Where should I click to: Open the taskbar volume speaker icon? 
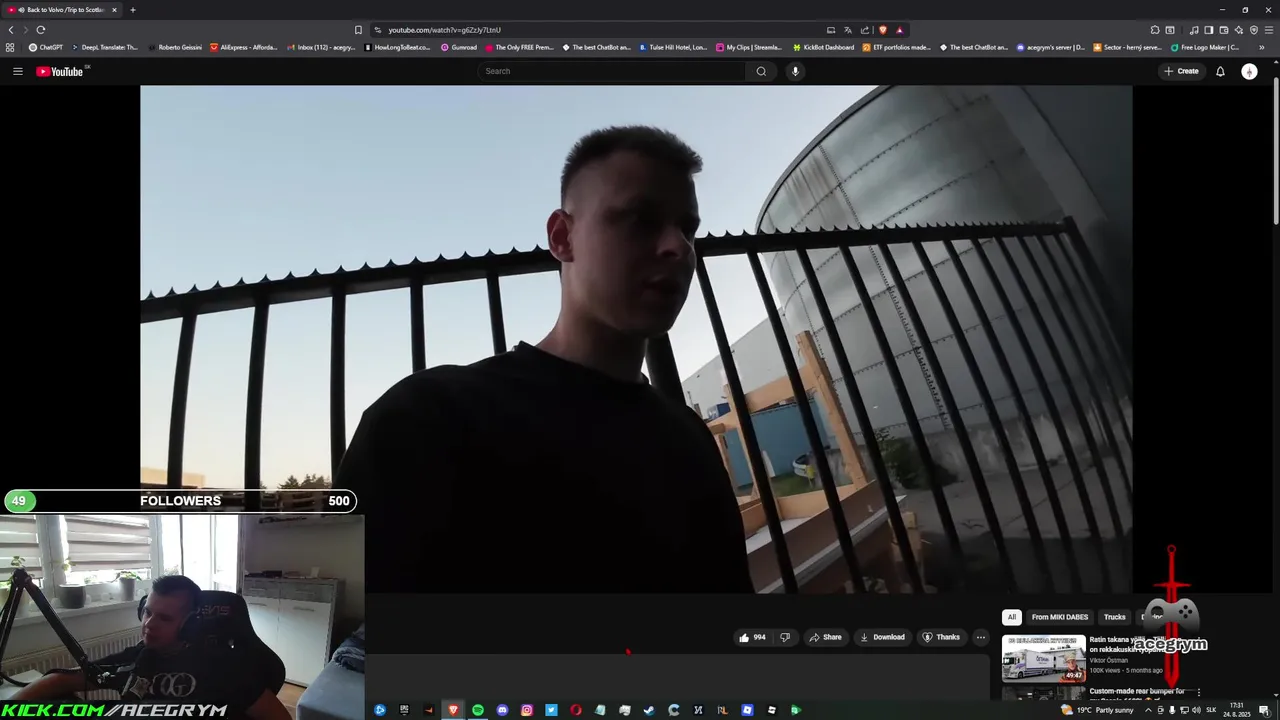click(x=1196, y=710)
